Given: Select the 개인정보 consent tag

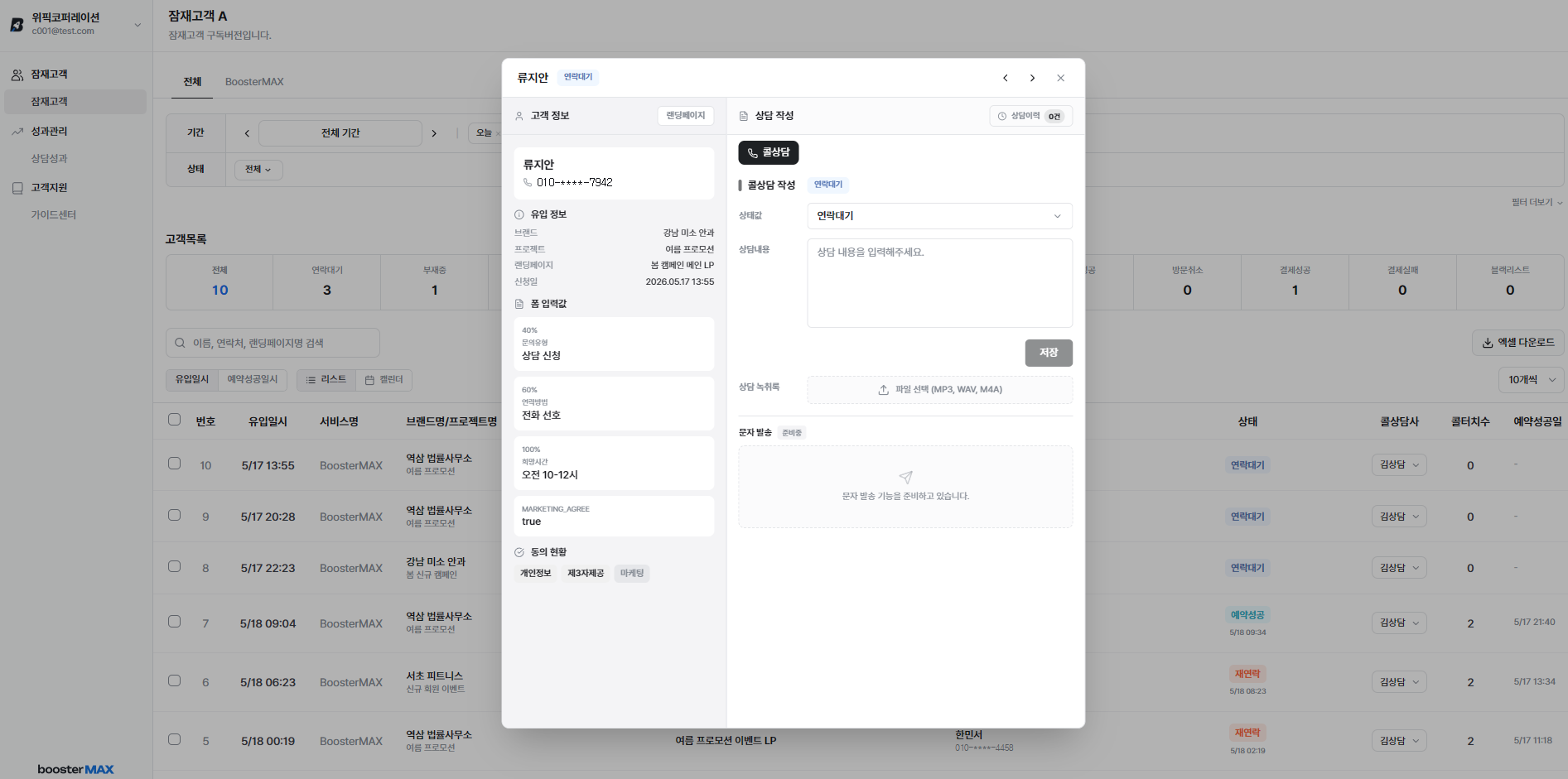Looking at the screenshot, I should 535,574.
